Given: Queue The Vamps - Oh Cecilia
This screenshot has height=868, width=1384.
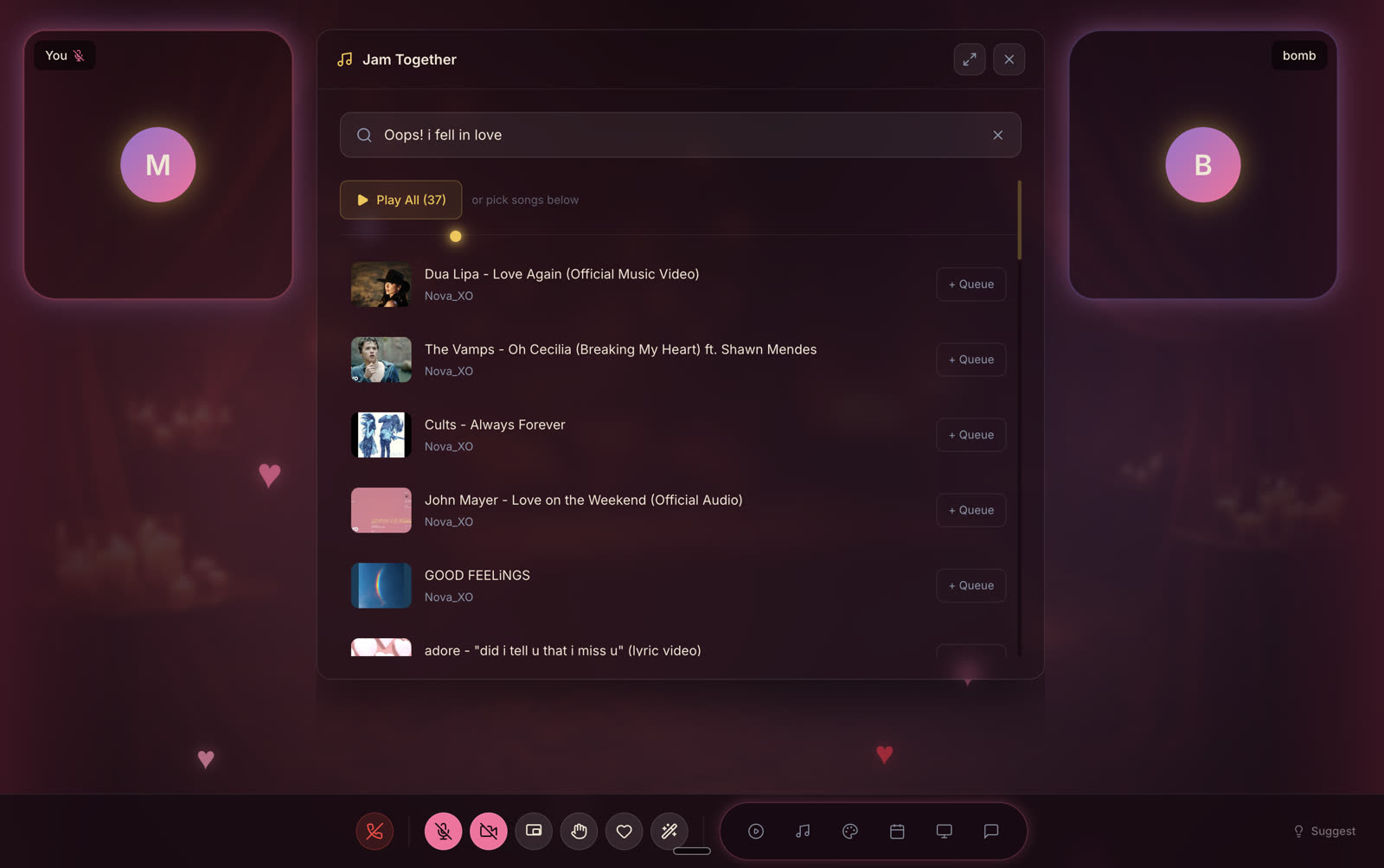Looking at the screenshot, I should [x=971, y=360].
